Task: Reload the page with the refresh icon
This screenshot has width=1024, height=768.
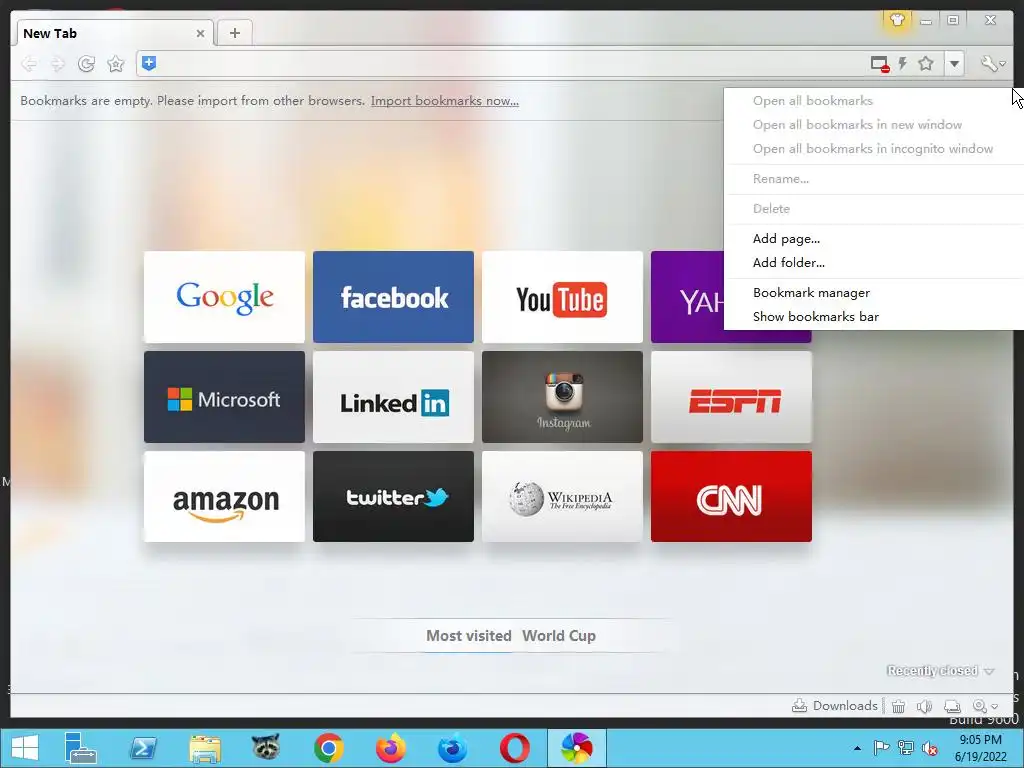Action: click(x=86, y=63)
